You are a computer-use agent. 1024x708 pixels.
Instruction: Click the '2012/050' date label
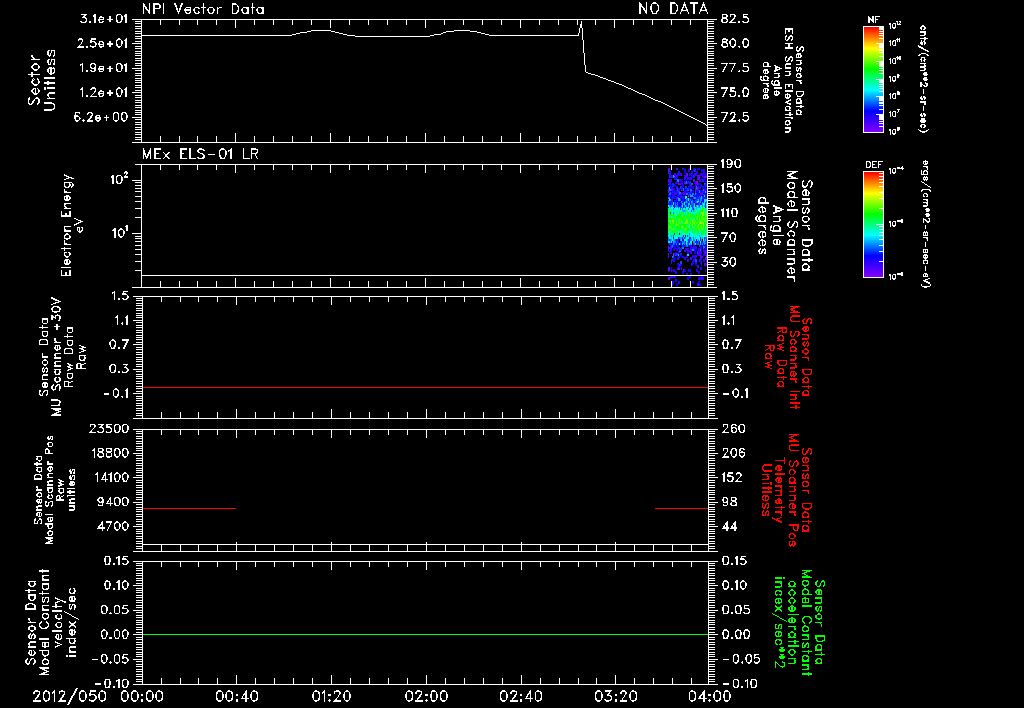(69, 696)
